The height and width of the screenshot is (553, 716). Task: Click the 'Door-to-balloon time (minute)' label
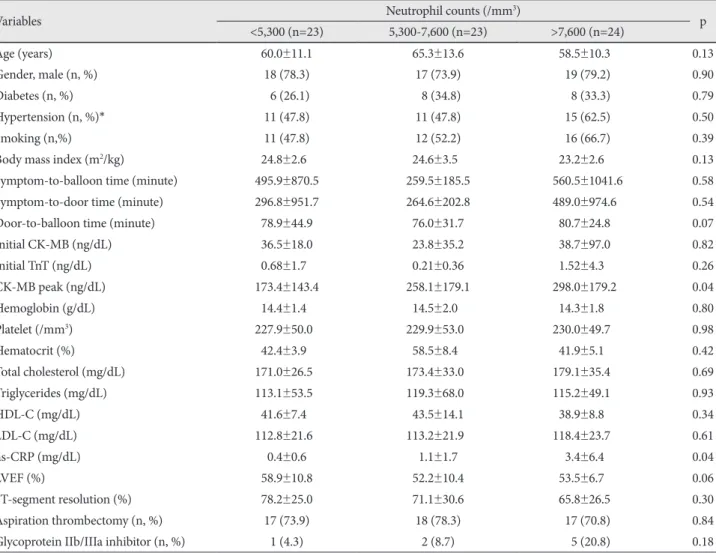pos(77,223)
